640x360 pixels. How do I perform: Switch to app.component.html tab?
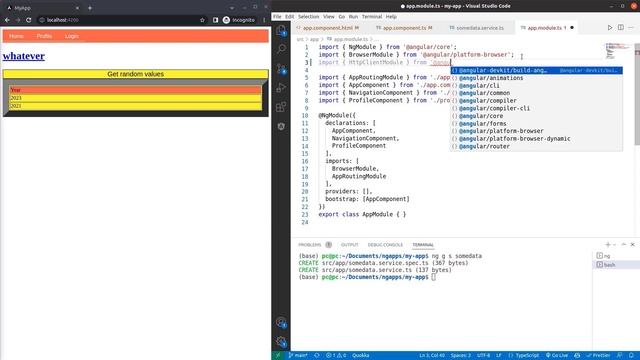[329, 28]
